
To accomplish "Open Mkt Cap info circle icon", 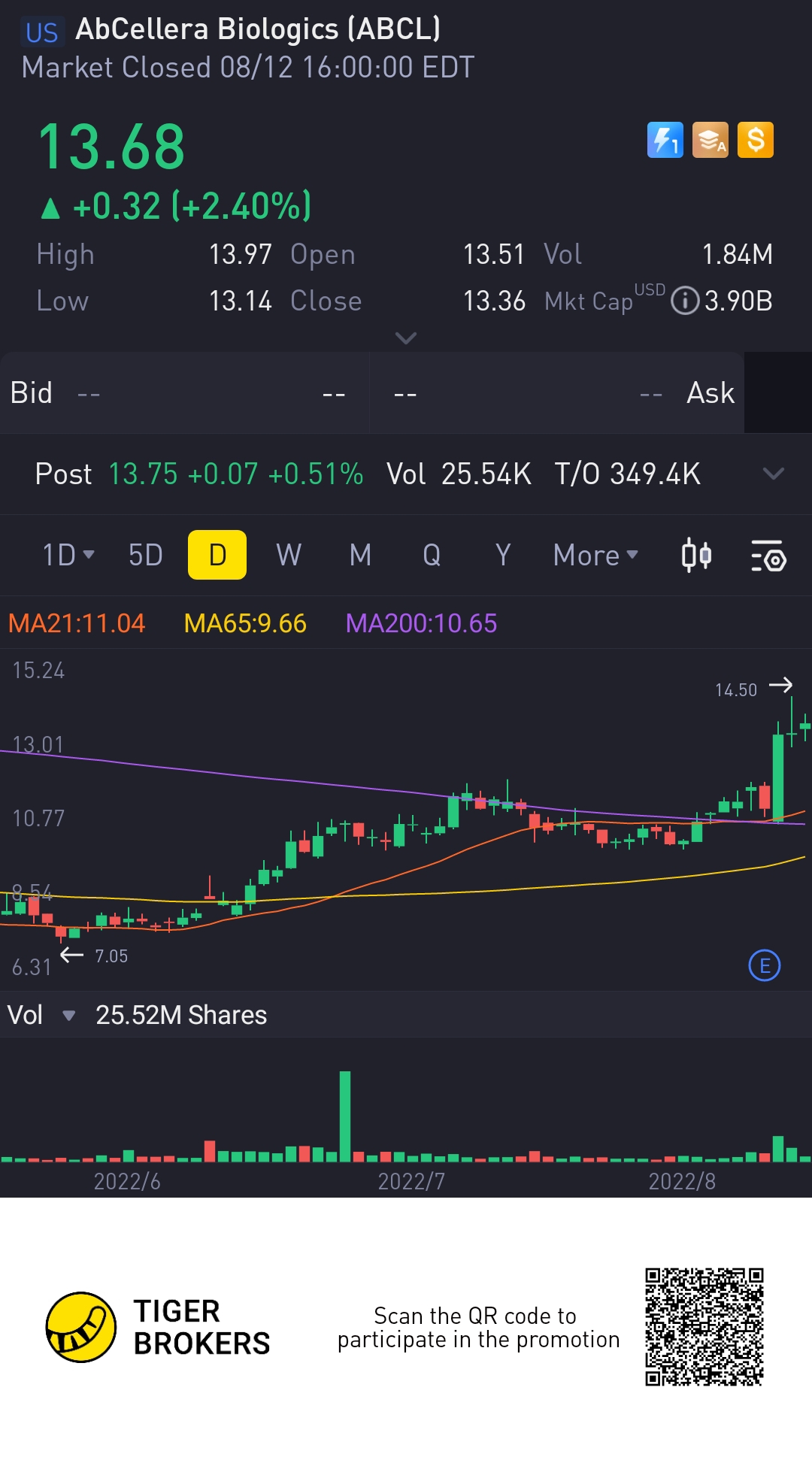I will [x=685, y=301].
